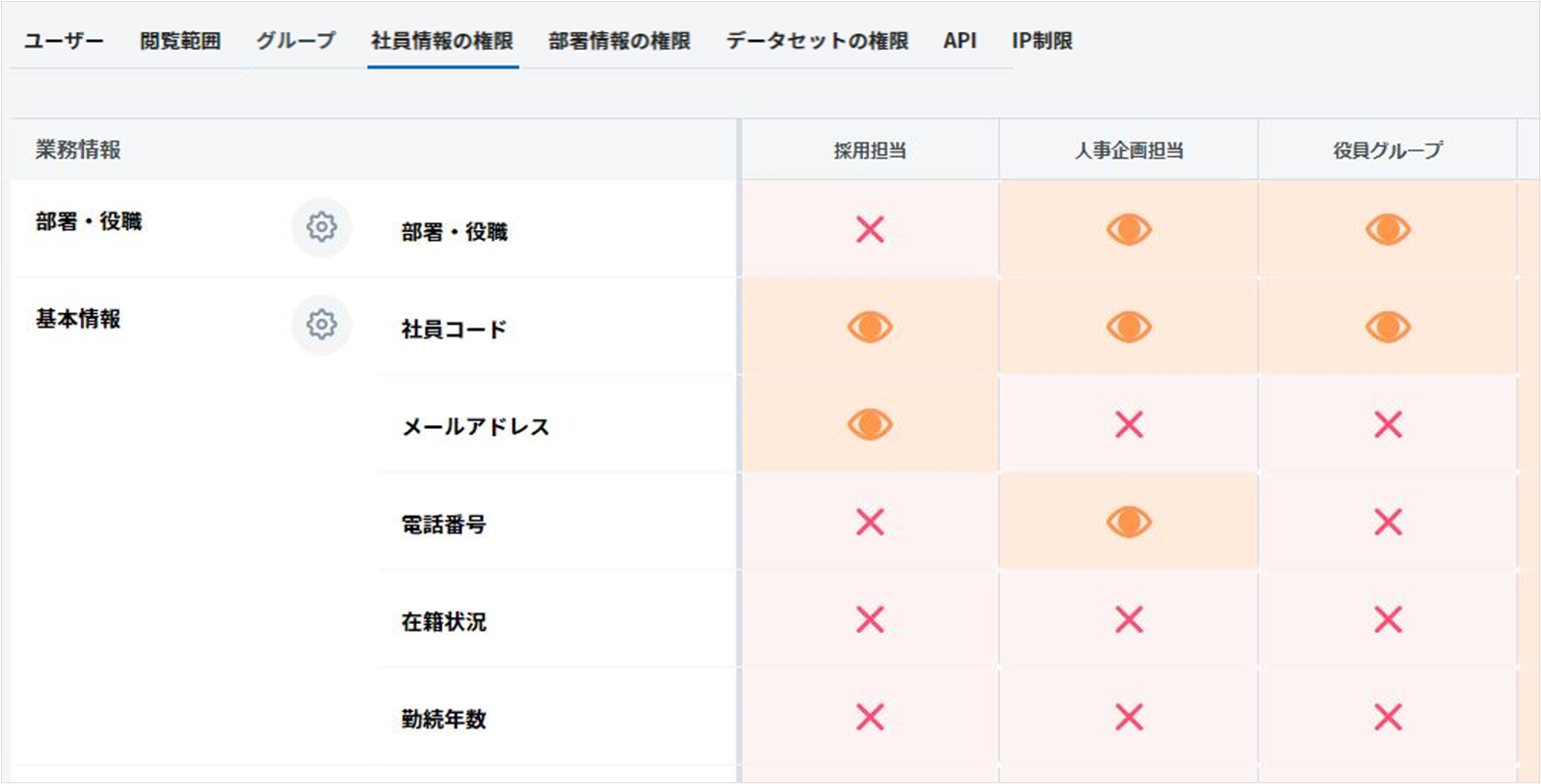
Task: Open gear settings for 基本情報 section
Action: tap(321, 325)
